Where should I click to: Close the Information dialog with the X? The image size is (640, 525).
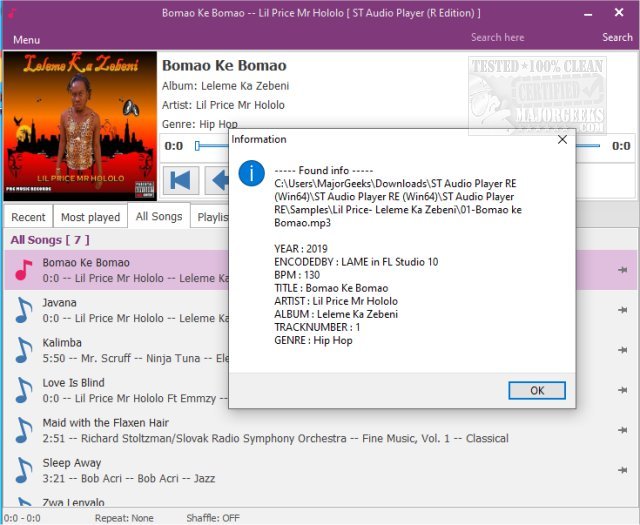pyautogui.click(x=562, y=140)
